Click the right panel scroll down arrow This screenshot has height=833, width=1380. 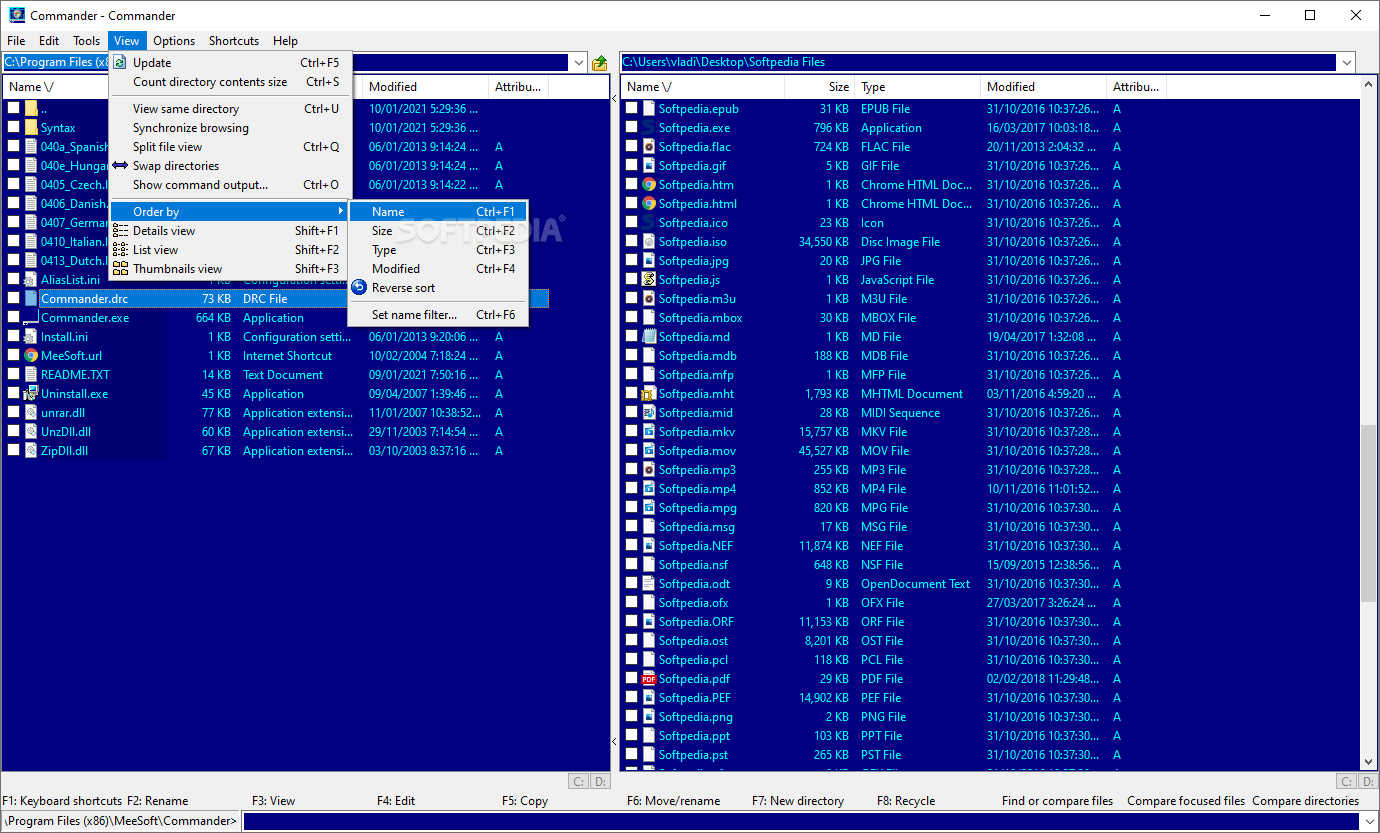pos(1368,763)
